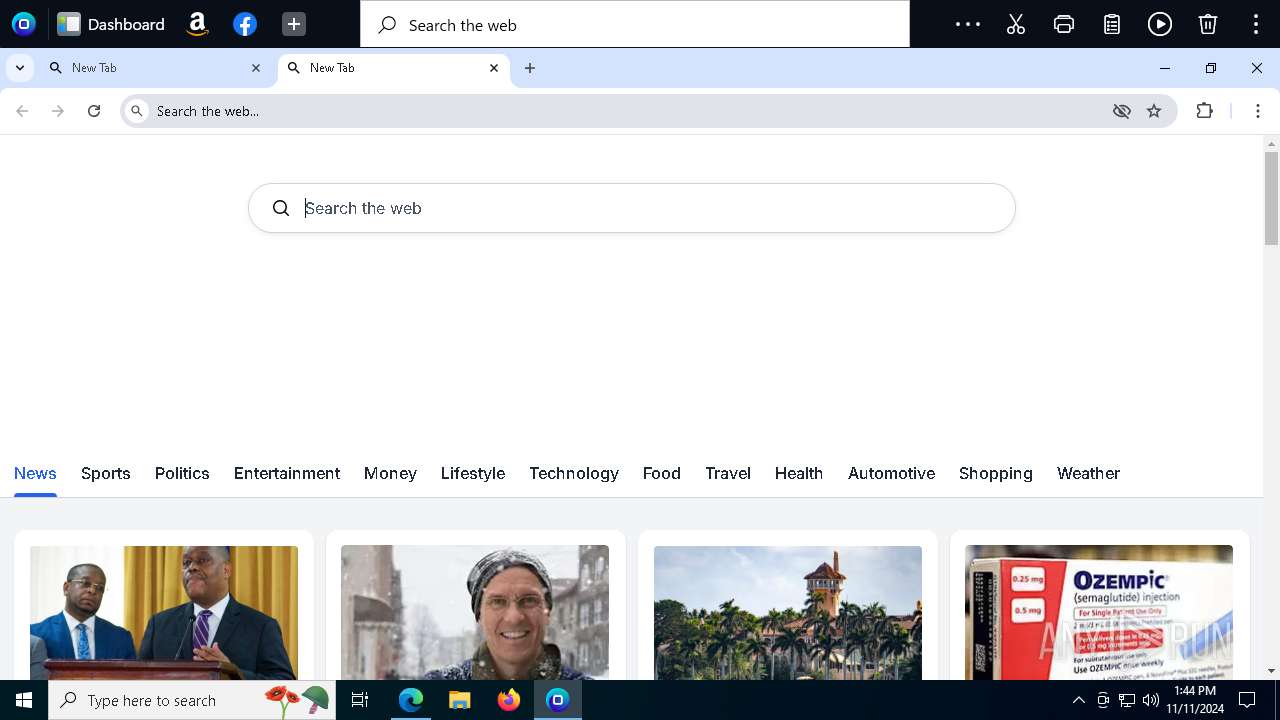1280x720 pixels.
Task: Open the notes clipboard icon
Action: (x=1112, y=24)
